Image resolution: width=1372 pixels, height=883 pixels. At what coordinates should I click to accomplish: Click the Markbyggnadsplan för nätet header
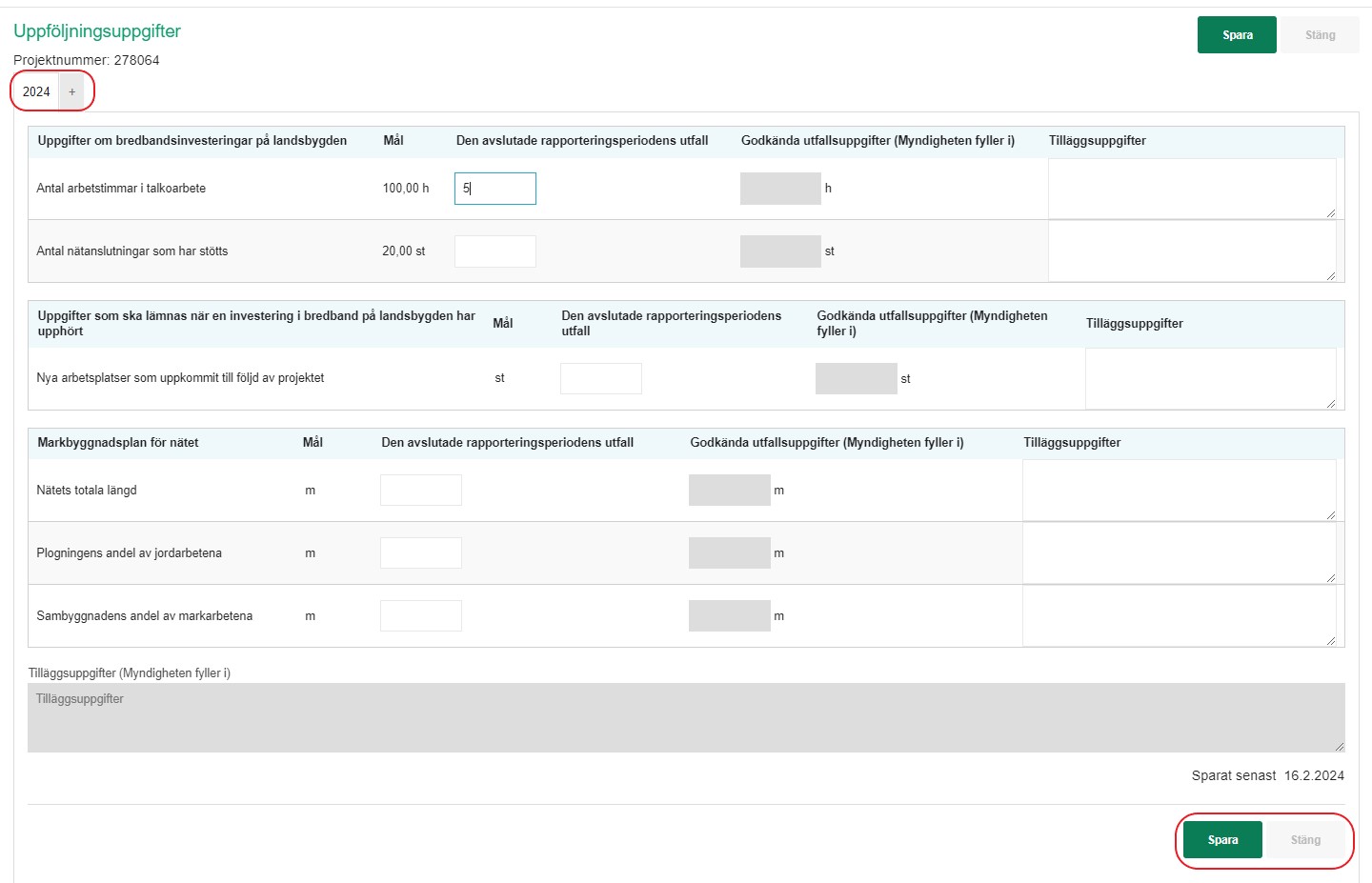[x=118, y=443]
